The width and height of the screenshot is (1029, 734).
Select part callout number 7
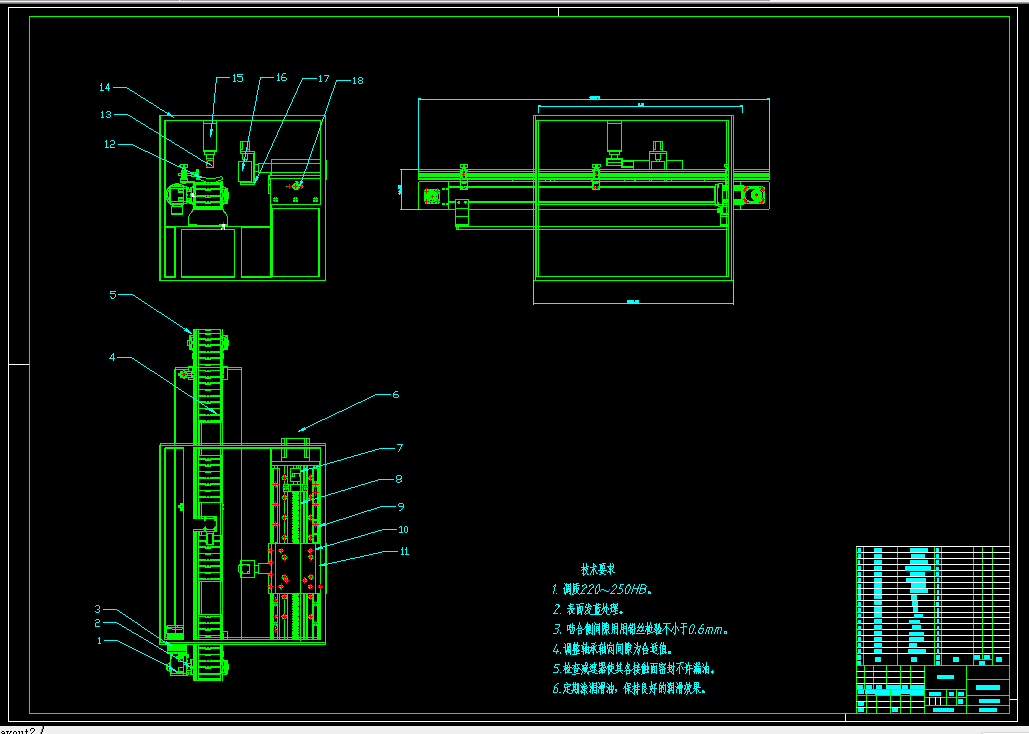pyautogui.click(x=399, y=448)
